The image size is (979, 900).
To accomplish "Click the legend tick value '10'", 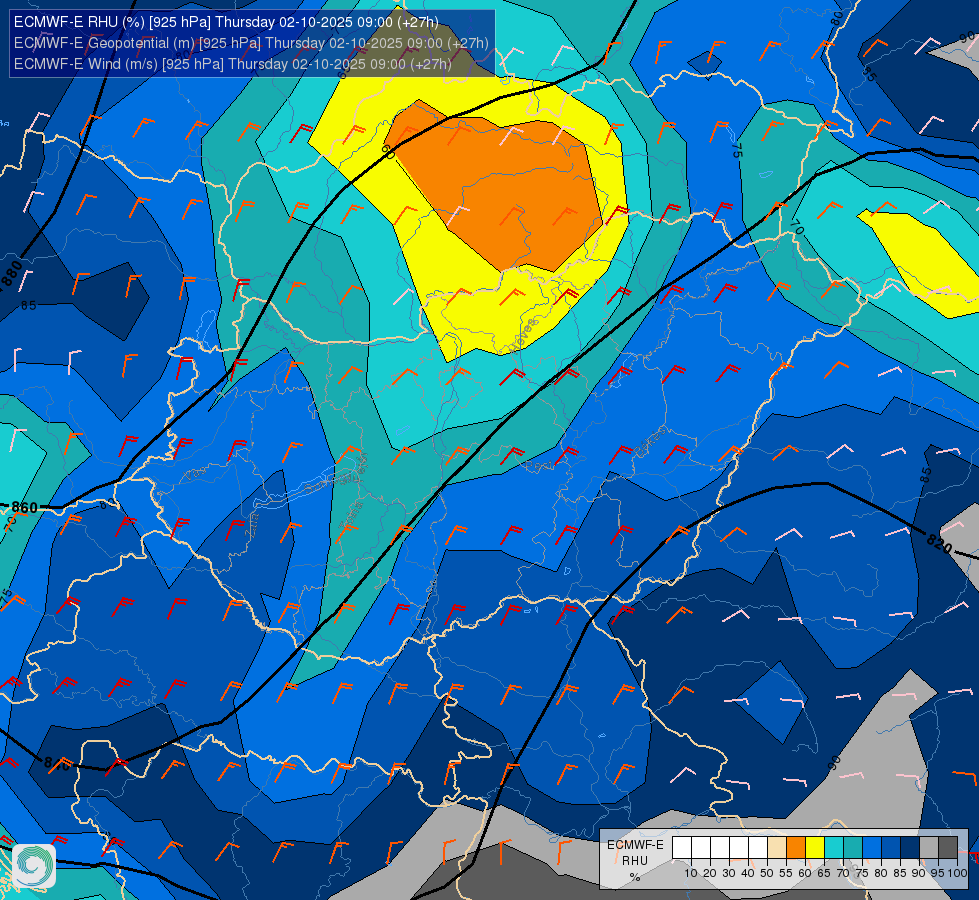I will click(x=691, y=873).
